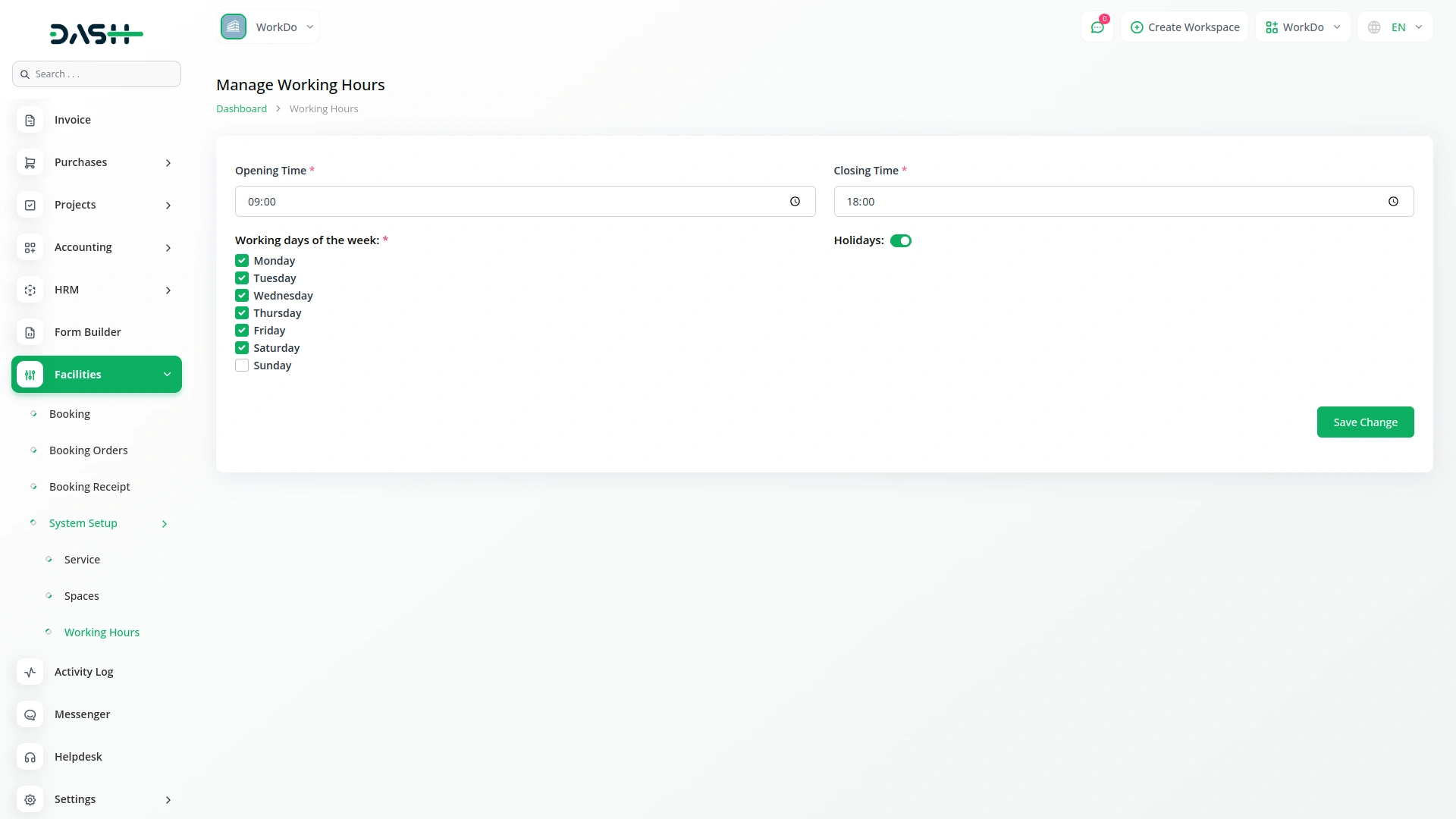Follow the Dashboard breadcrumb link
Image resolution: width=1456 pixels, height=819 pixels.
(x=241, y=109)
